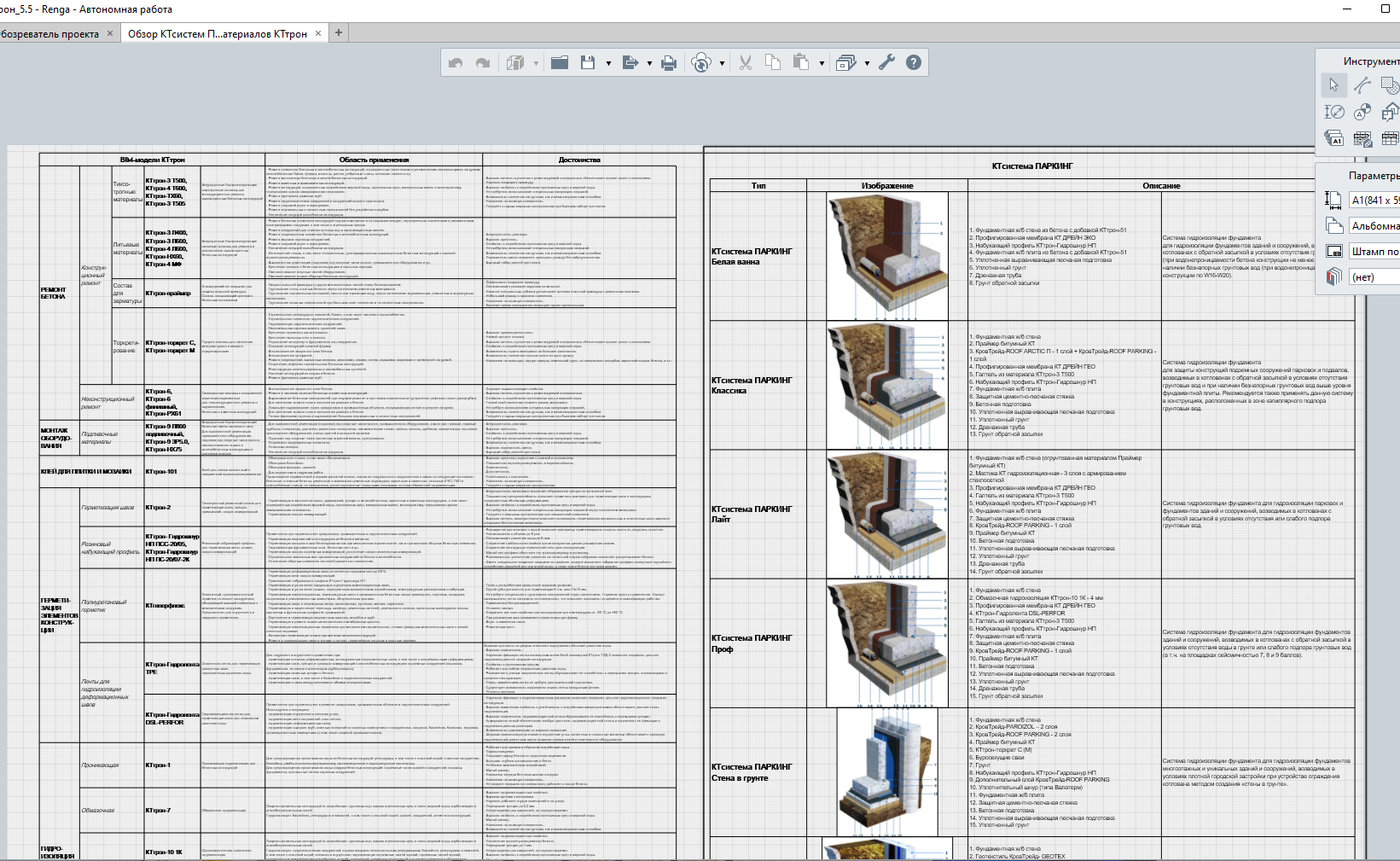Click the Print icon in toolbar

[x=669, y=62]
